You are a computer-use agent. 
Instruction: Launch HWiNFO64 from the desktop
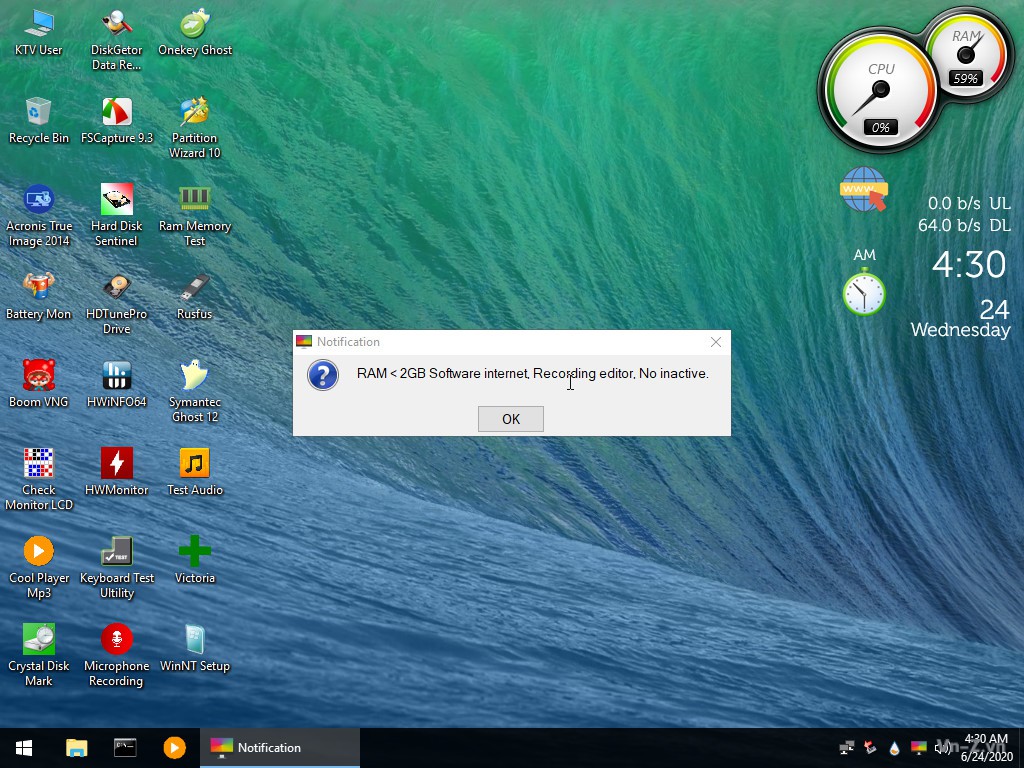pyautogui.click(x=117, y=376)
